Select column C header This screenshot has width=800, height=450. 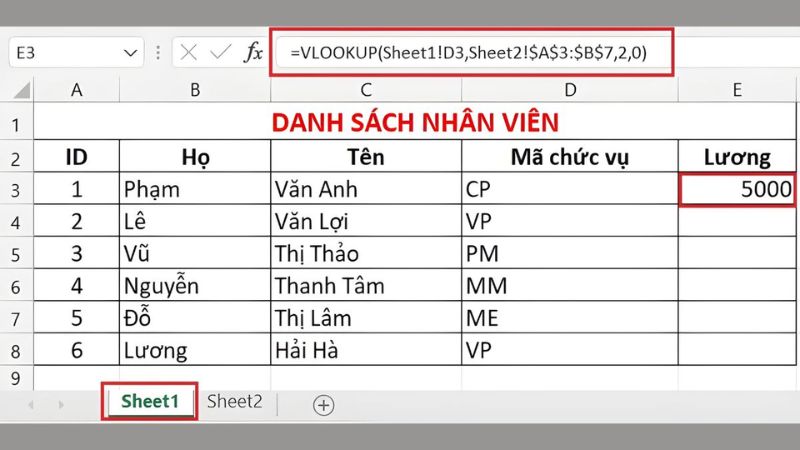366,90
